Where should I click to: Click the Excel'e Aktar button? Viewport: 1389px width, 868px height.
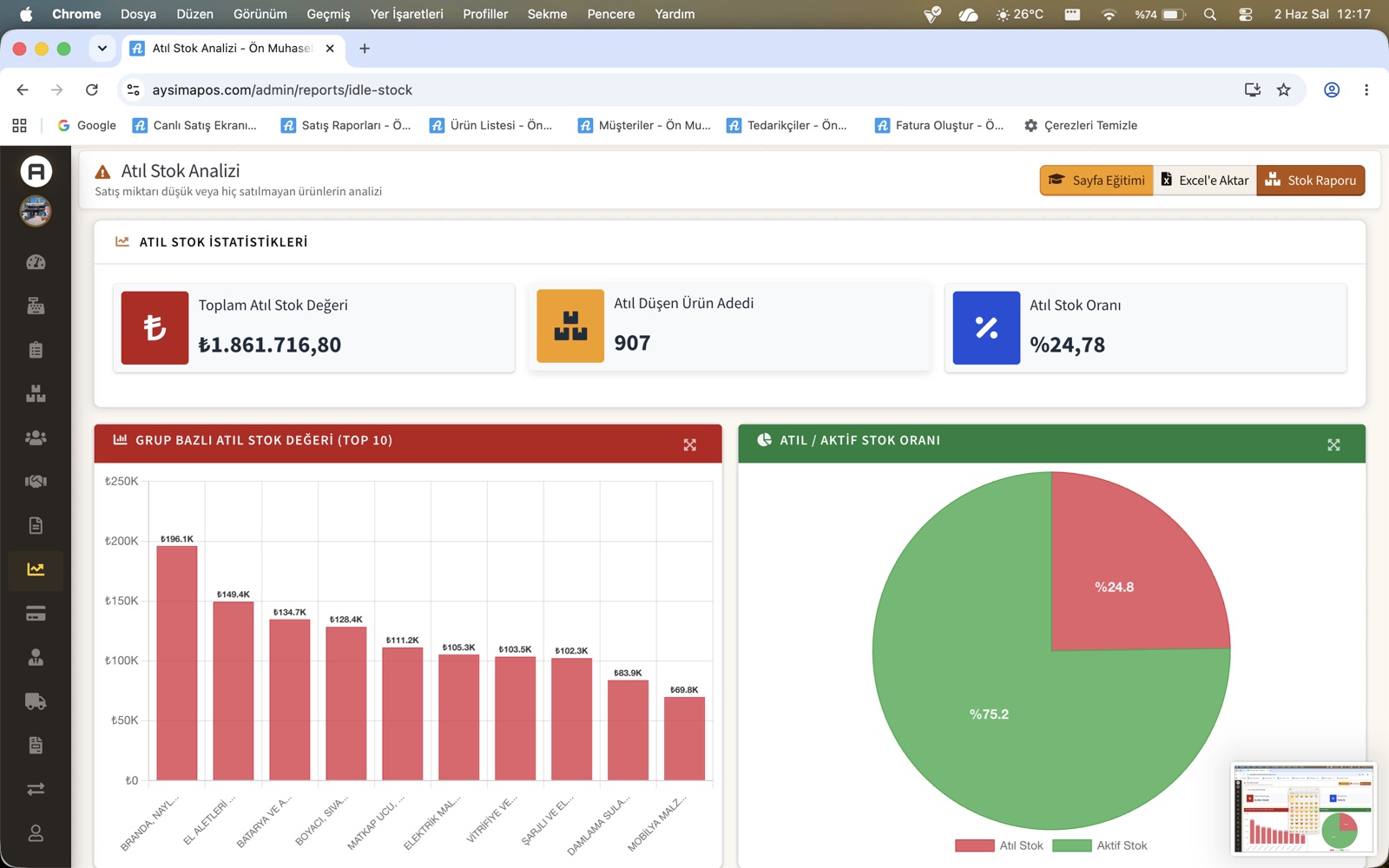tap(1205, 180)
